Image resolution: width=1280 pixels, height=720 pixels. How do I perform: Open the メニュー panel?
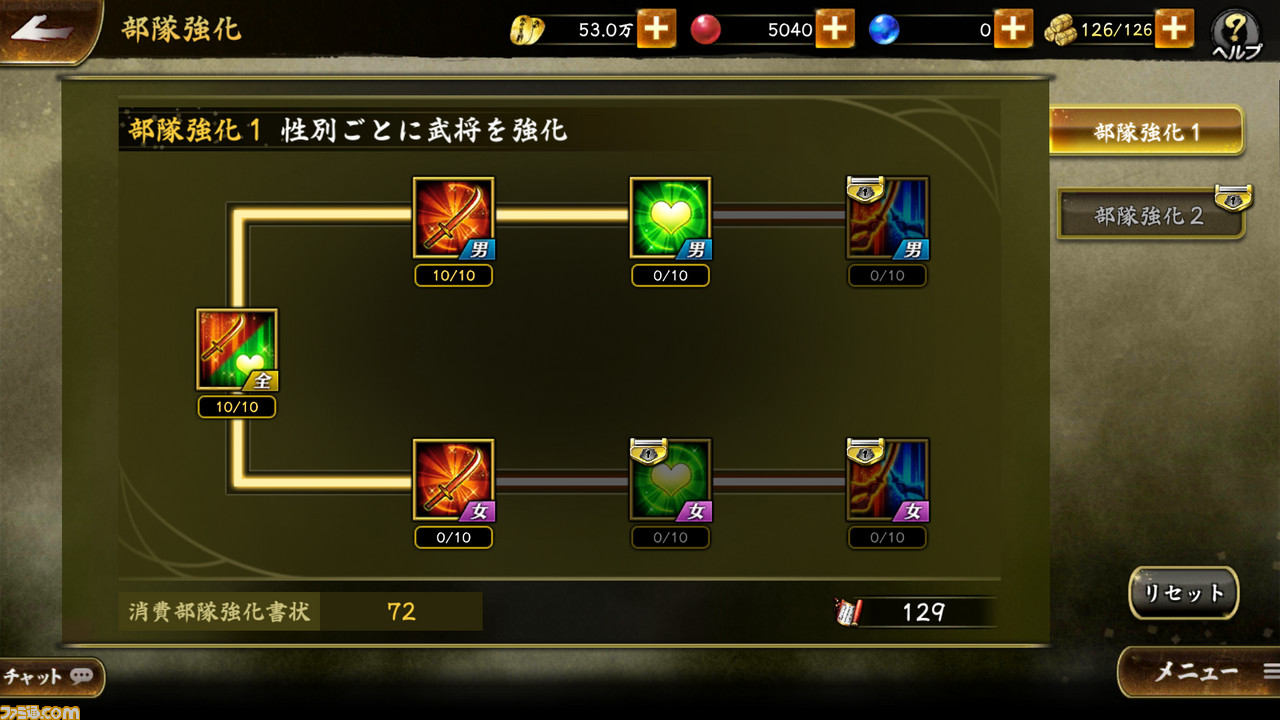click(x=1199, y=672)
